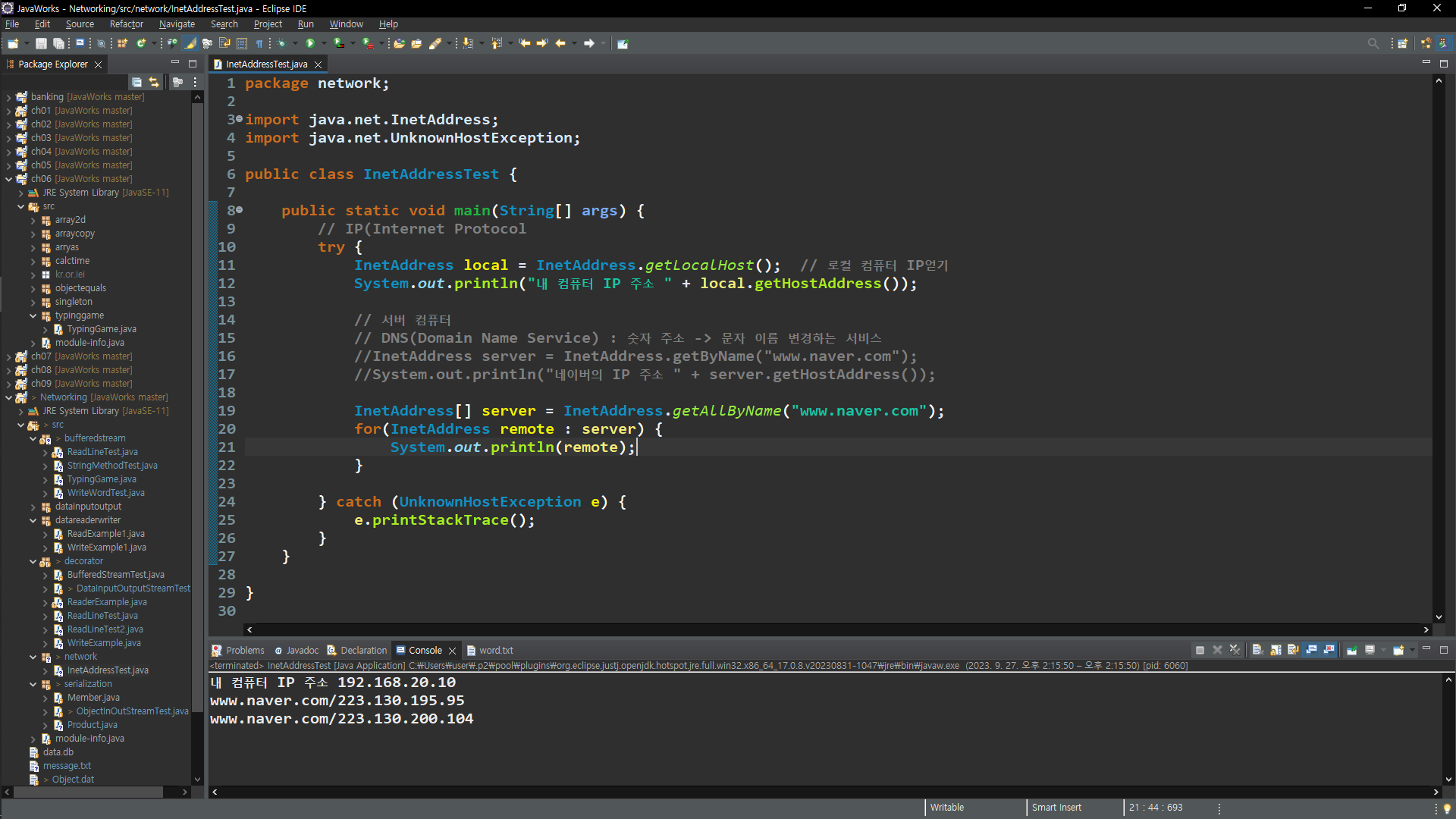Image resolution: width=1456 pixels, height=819 pixels.
Task: Collapse the typinggame package
Action: [33, 315]
